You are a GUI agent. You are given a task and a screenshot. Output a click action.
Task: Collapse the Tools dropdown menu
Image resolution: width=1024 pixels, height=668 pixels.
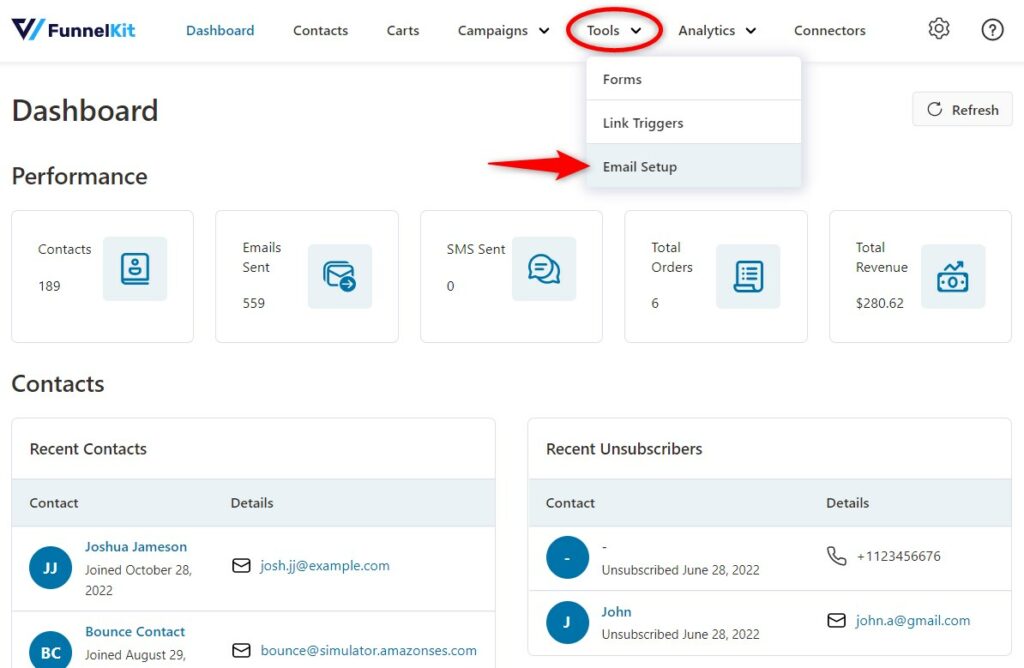click(614, 30)
